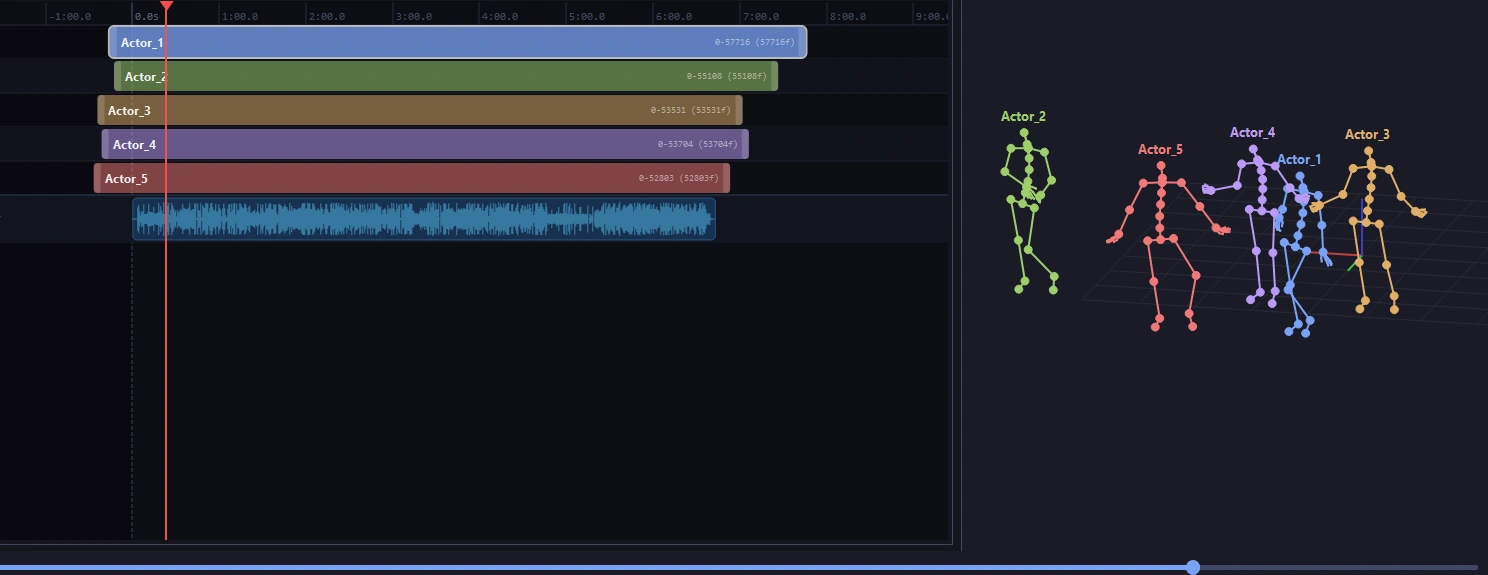Click the 4:00.0 mark on the ruler

[500, 17]
